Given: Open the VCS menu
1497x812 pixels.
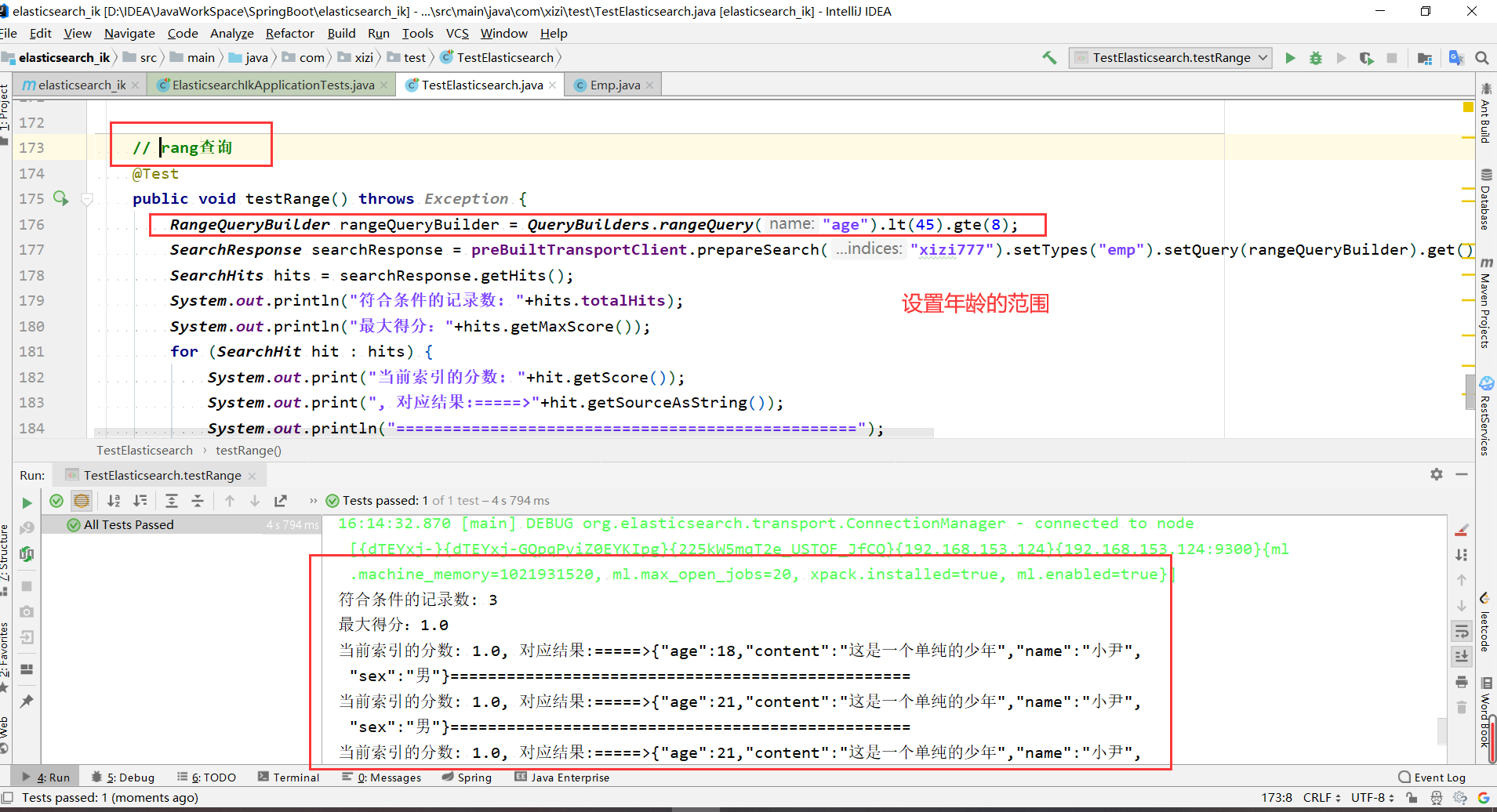Looking at the screenshot, I should [457, 34].
